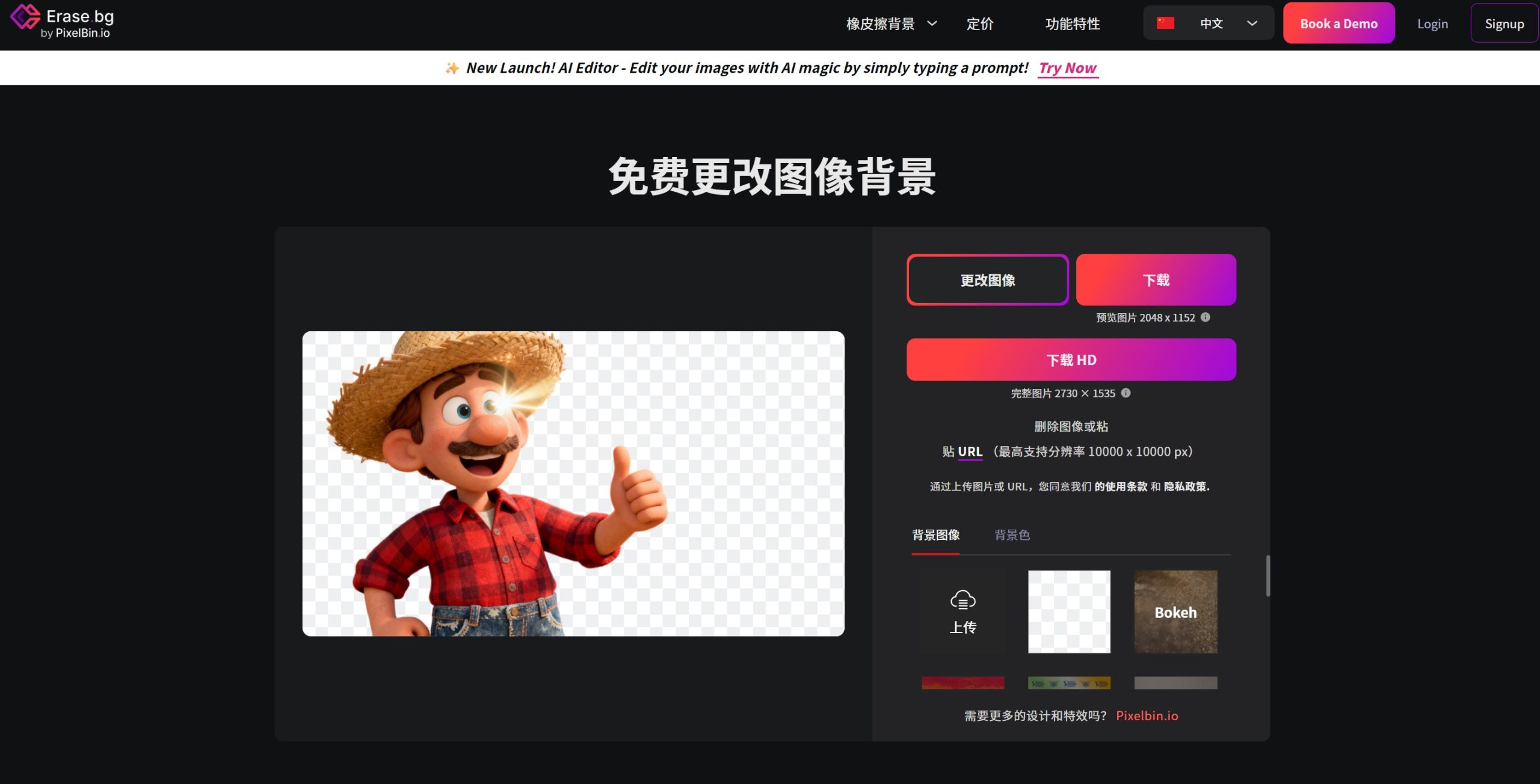Stay on the 背景图像 tab
This screenshot has width=1540, height=784.
[935, 534]
